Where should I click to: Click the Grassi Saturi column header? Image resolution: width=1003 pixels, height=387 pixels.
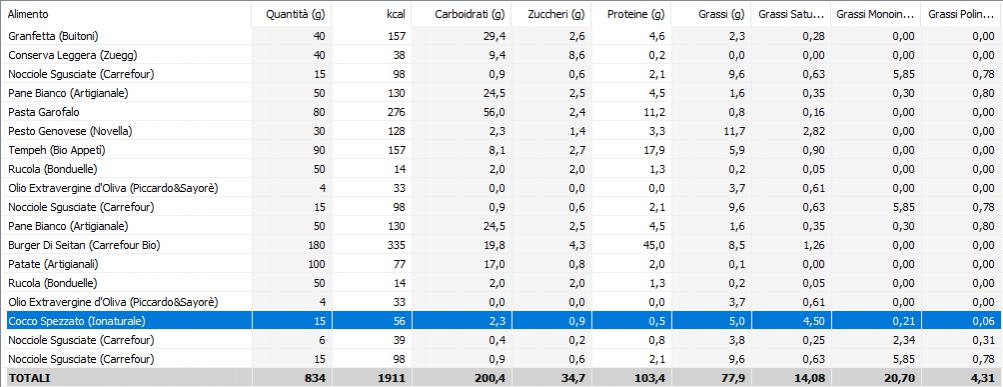pyautogui.click(x=791, y=14)
